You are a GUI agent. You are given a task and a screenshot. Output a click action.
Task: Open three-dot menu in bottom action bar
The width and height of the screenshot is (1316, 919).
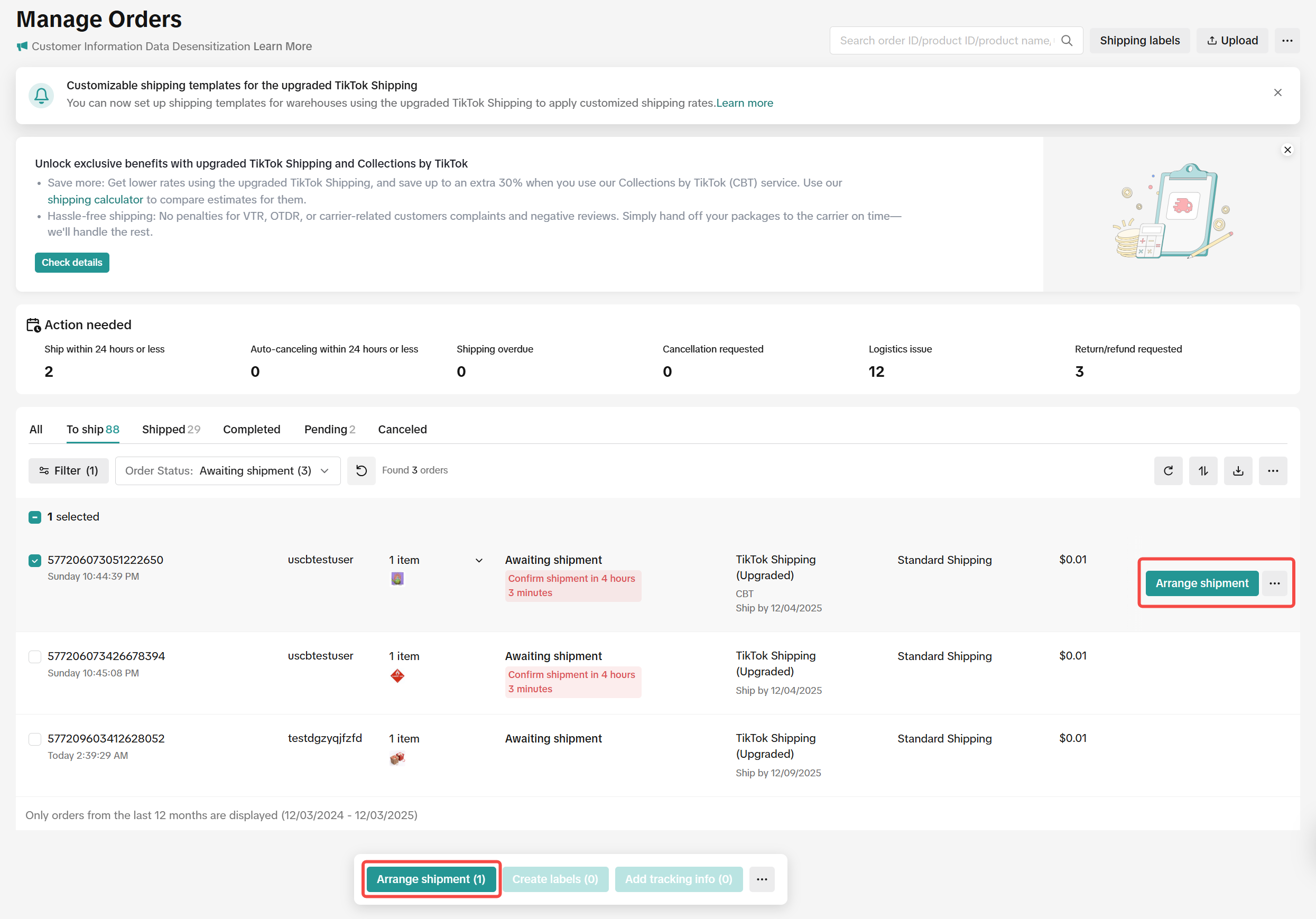tap(762, 879)
